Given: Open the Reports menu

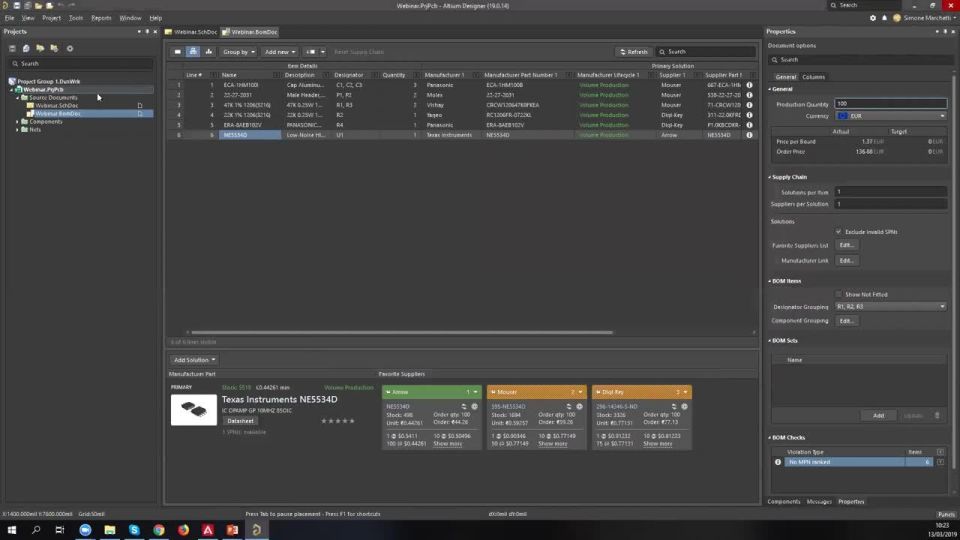Looking at the screenshot, I should (x=101, y=18).
